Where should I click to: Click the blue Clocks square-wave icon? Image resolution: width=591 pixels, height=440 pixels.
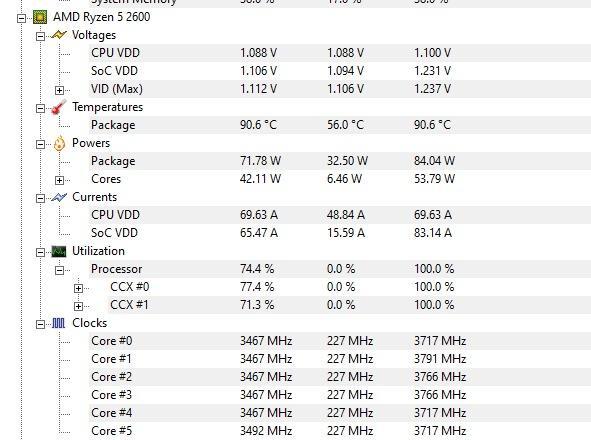coord(58,323)
